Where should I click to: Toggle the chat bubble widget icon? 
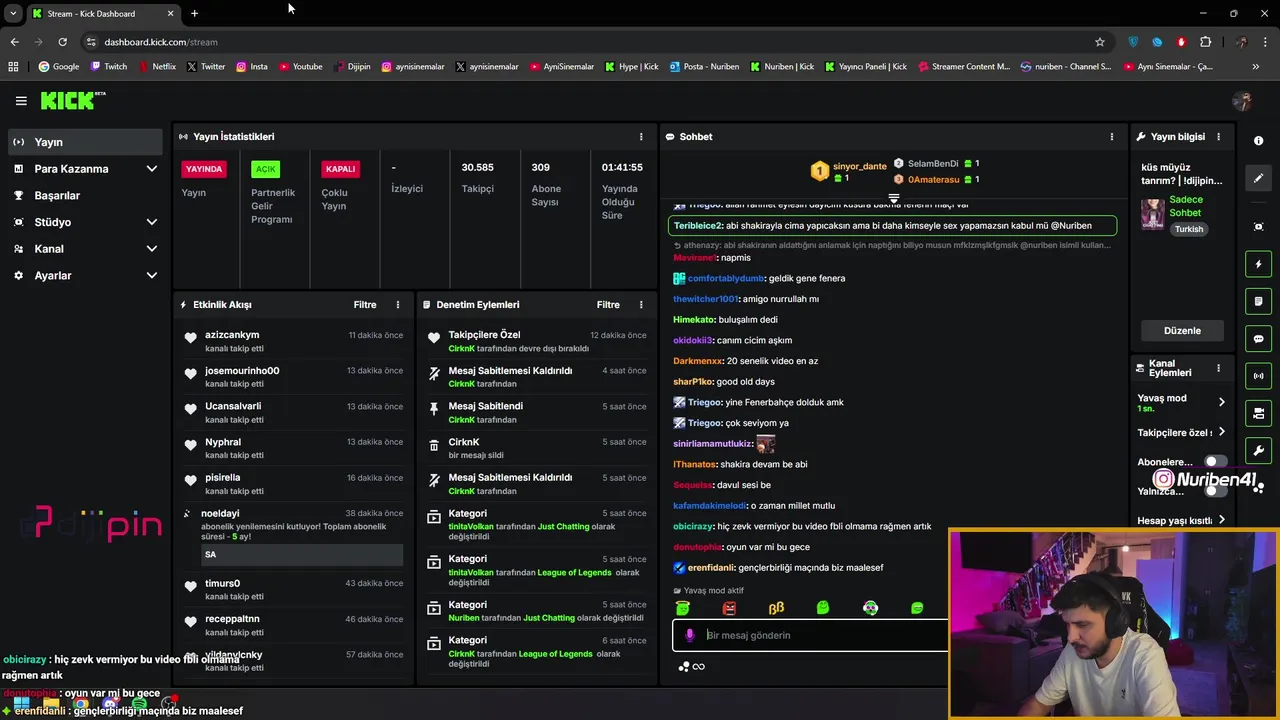pyautogui.click(x=1259, y=339)
